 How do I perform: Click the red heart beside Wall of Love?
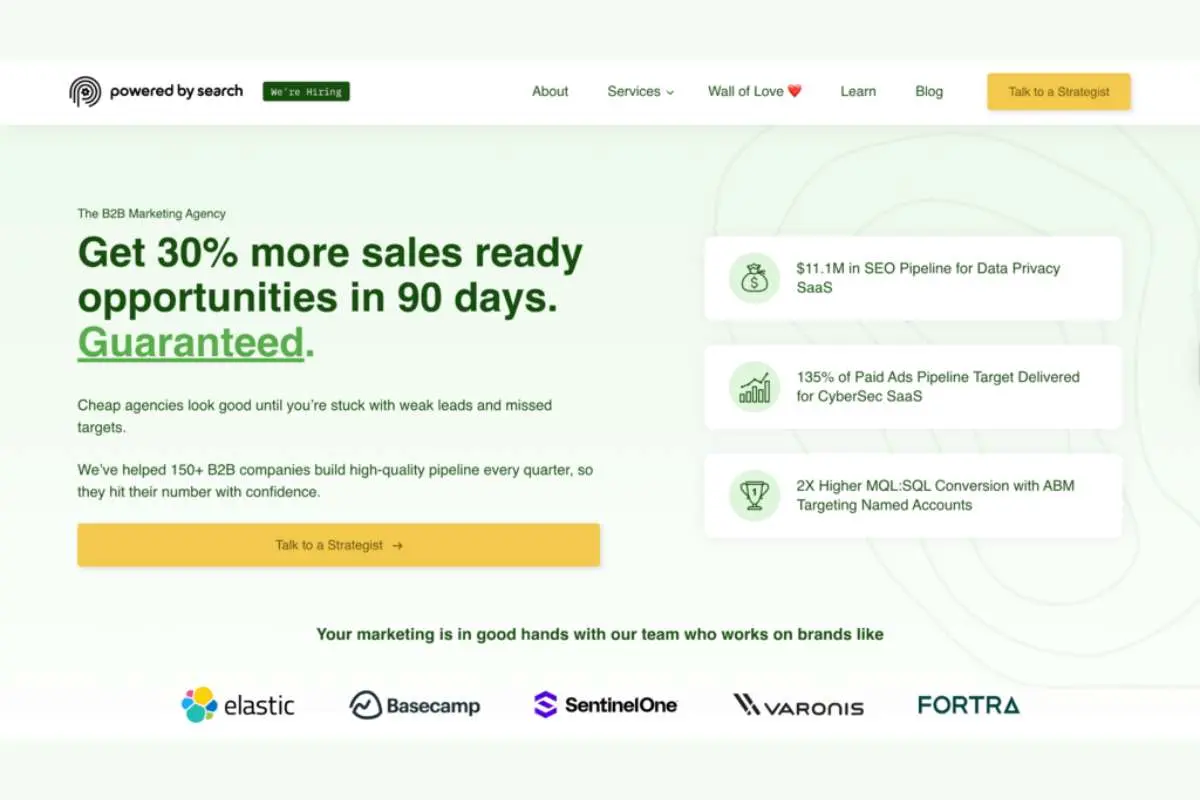point(795,91)
